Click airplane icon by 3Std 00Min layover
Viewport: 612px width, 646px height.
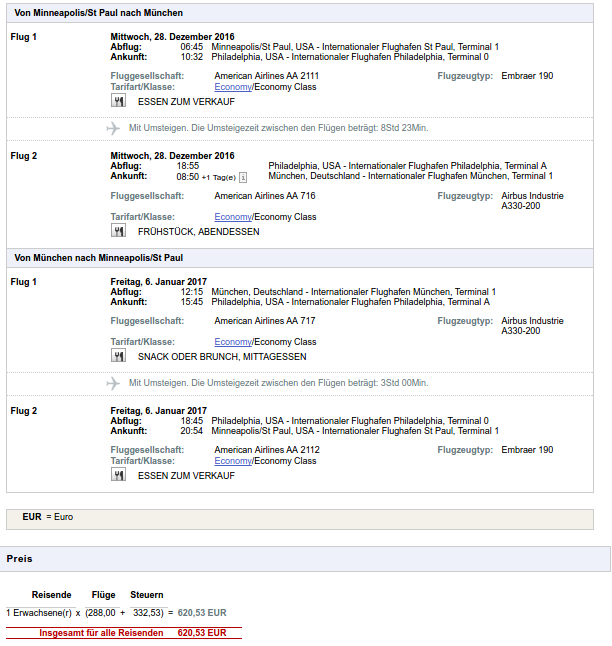113,383
